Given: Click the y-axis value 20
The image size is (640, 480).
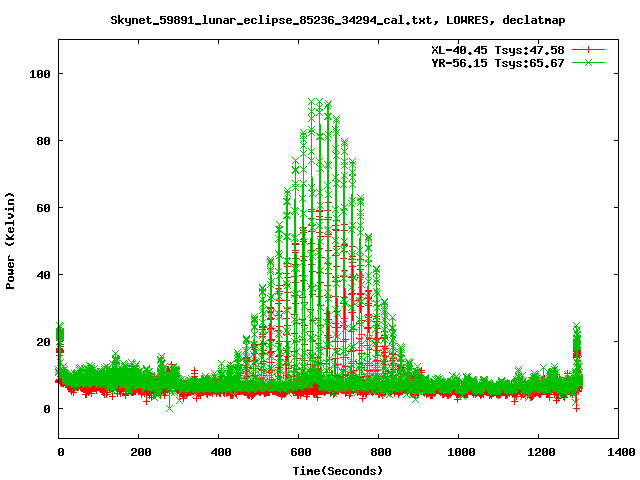Looking at the screenshot, I should click(x=43, y=342).
